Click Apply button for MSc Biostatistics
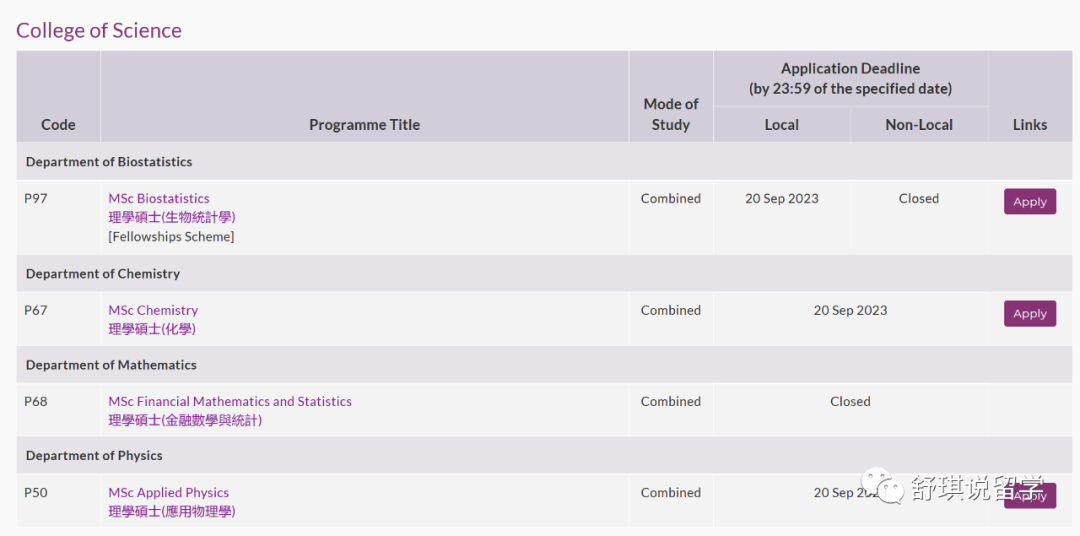This screenshot has height=536, width=1080. [1029, 201]
